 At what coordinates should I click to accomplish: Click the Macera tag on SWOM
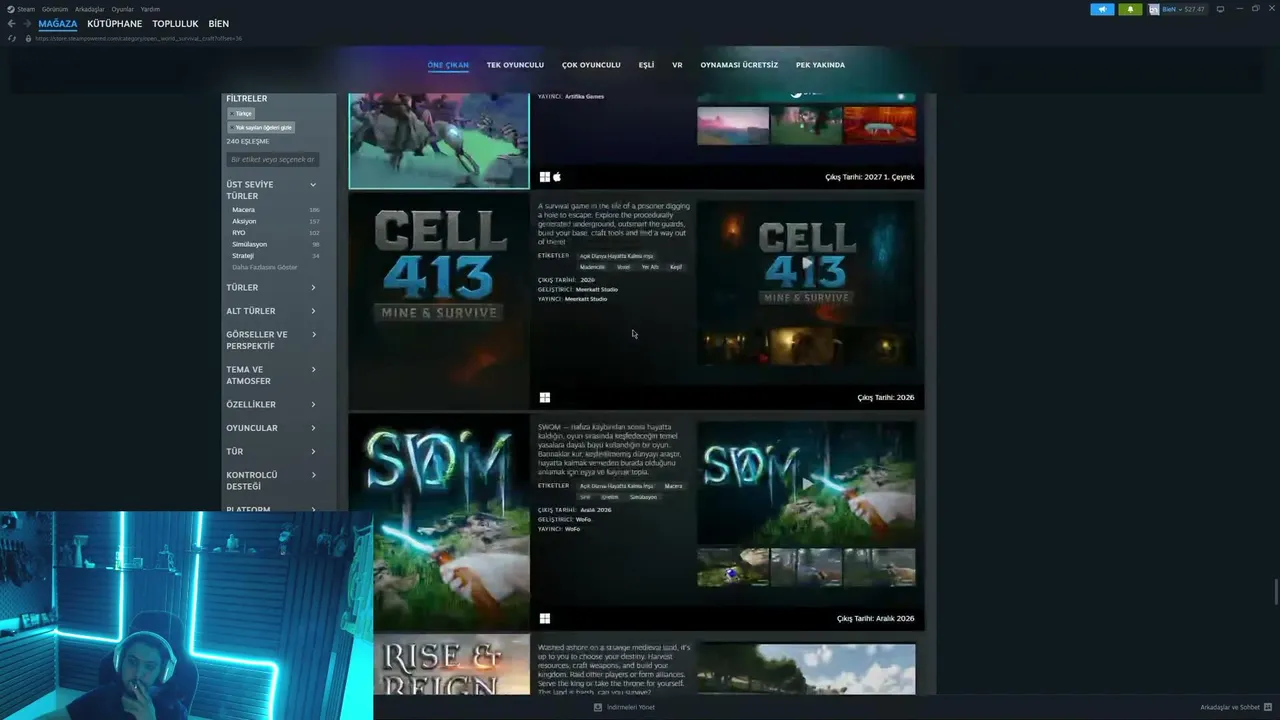click(x=673, y=486)
